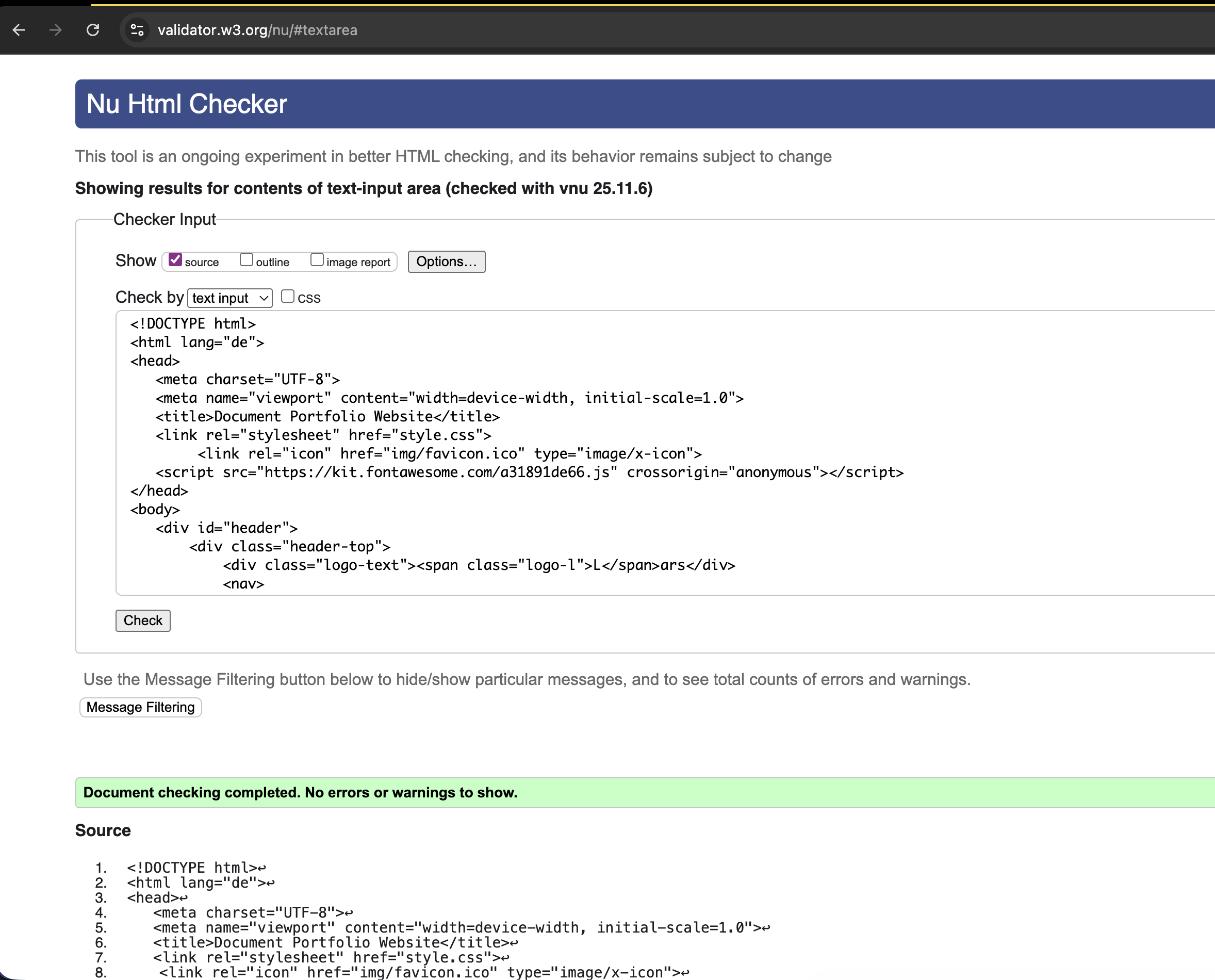Screen dimensions: 1215x980
Task: Click source line 6 title Document Portfolio Website
Action: 336,943
